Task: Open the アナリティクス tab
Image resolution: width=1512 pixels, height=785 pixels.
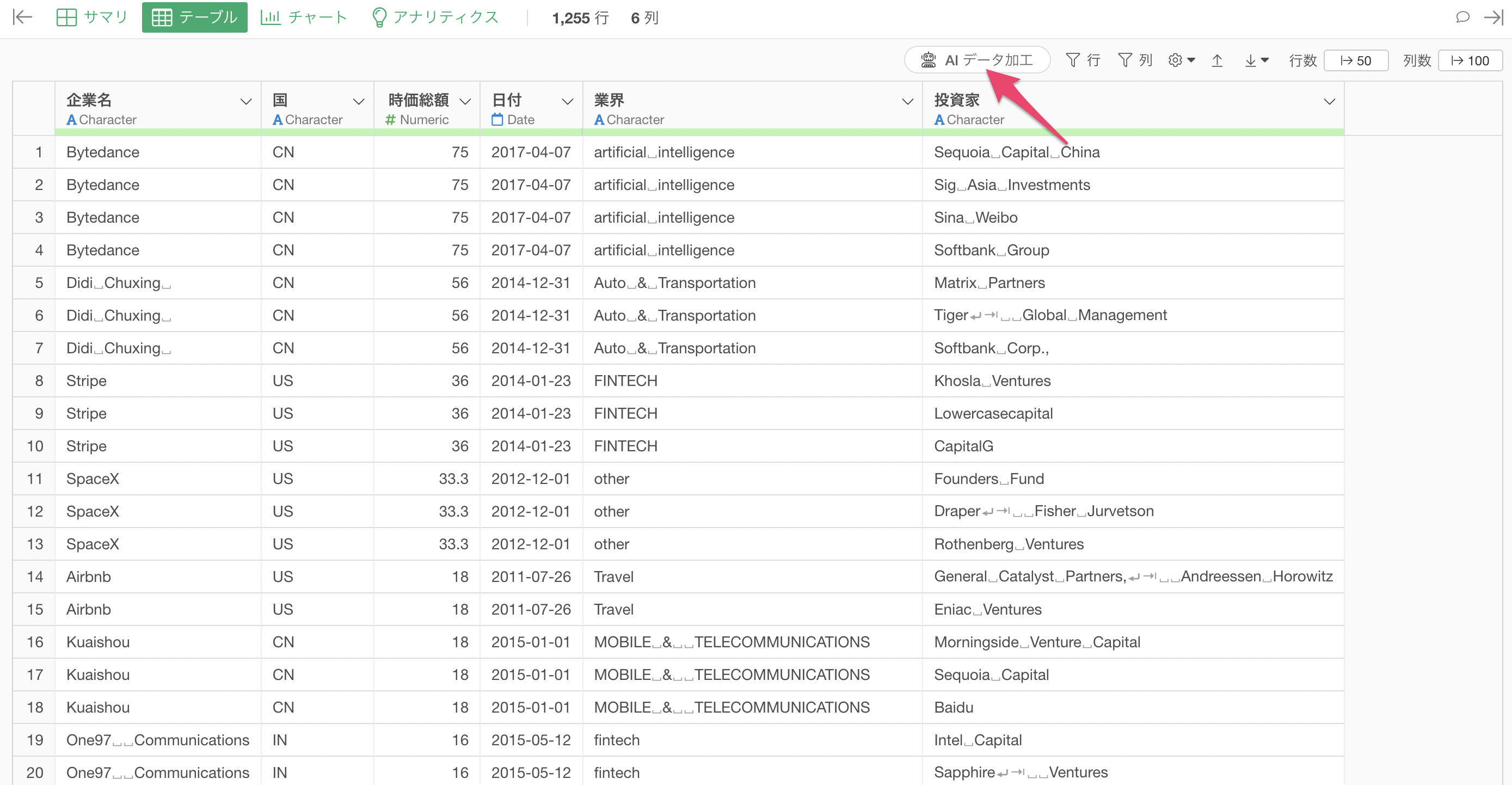Action: coord(435,17)
